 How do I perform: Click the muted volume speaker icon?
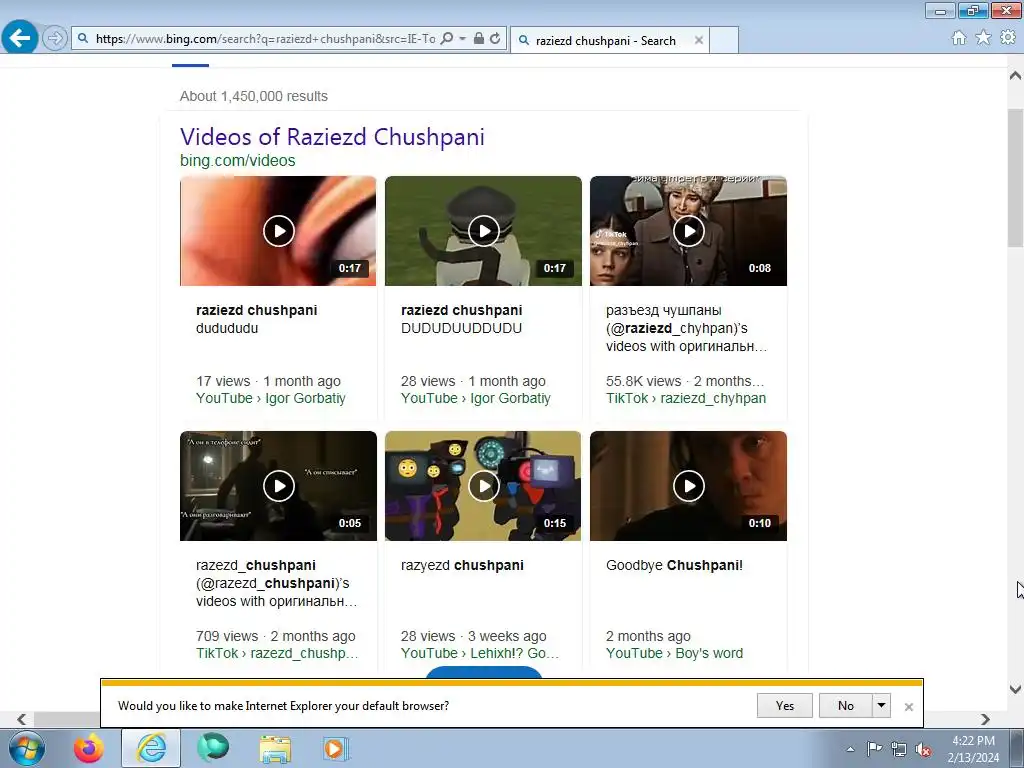[x=923, y=749]
